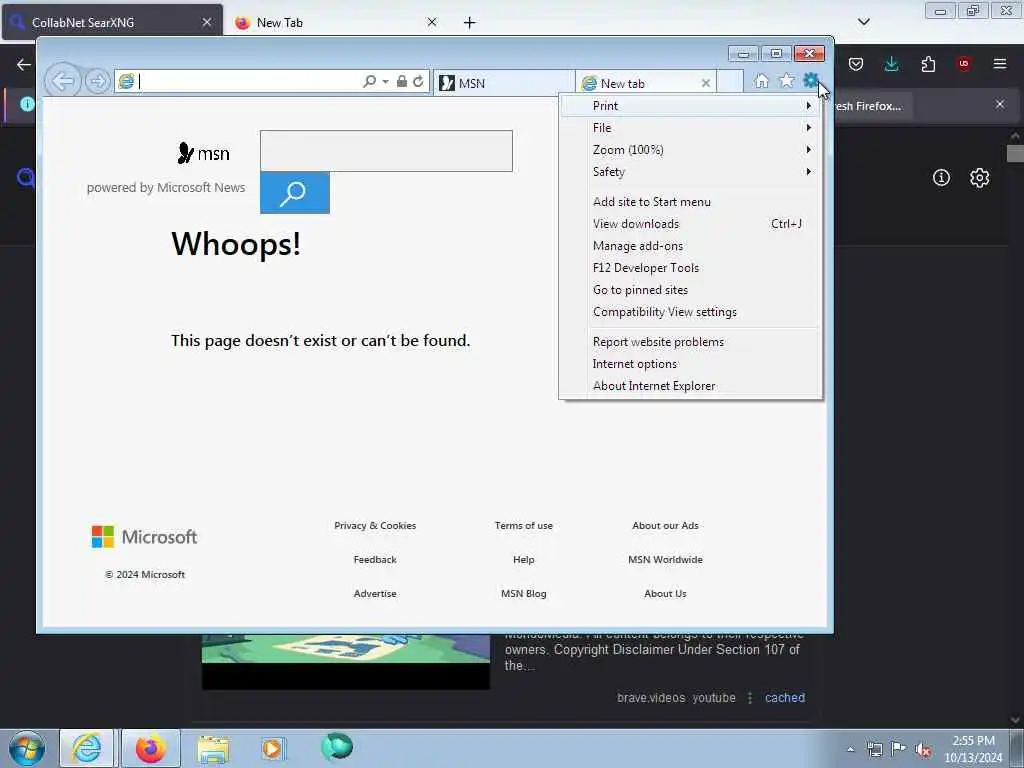Viewport: 1024px width, 768px height.
Task: Launch F12 Developer Tools
Action: point(691,268)
